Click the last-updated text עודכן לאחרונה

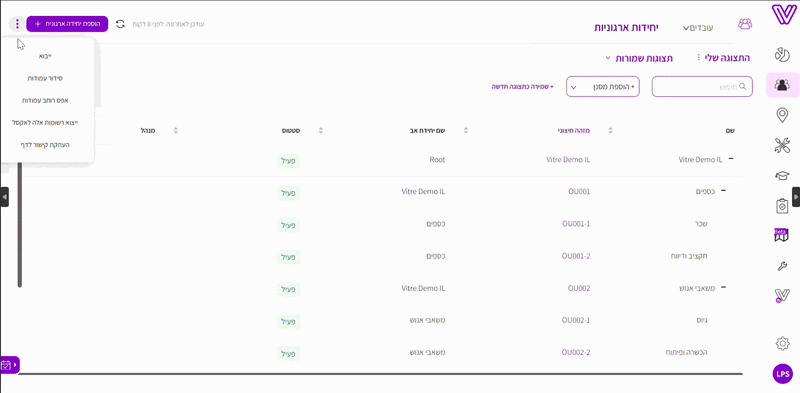168,24
